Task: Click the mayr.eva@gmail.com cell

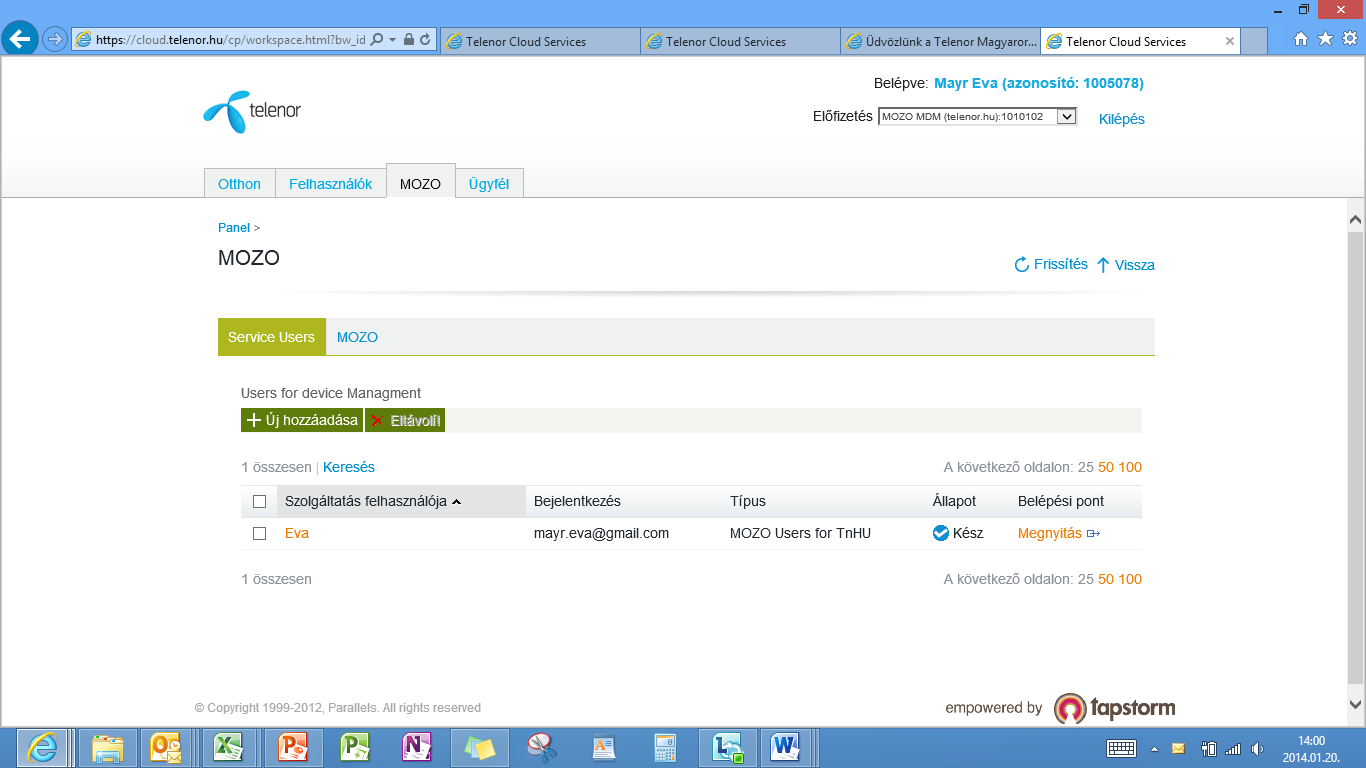Action: point(601,533)
